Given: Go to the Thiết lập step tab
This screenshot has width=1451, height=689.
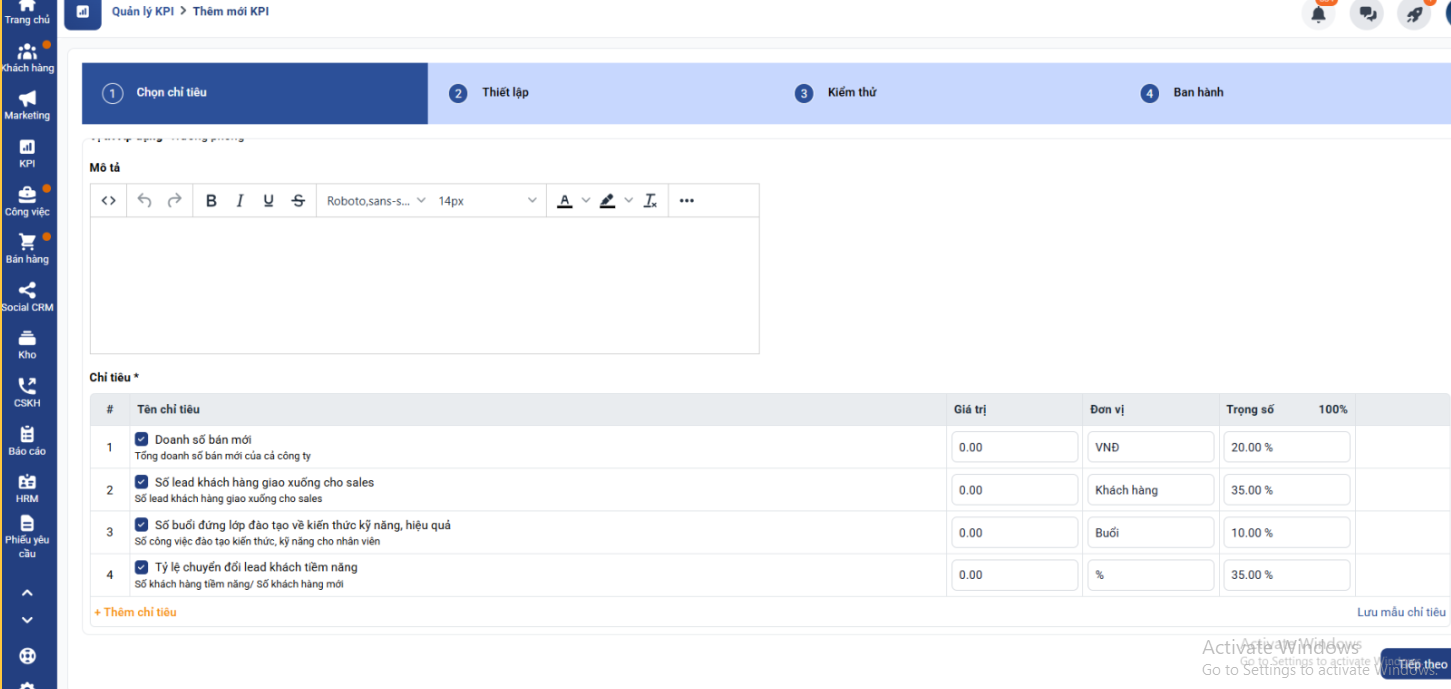Looking at the screenshot, I should coord(505,93).
